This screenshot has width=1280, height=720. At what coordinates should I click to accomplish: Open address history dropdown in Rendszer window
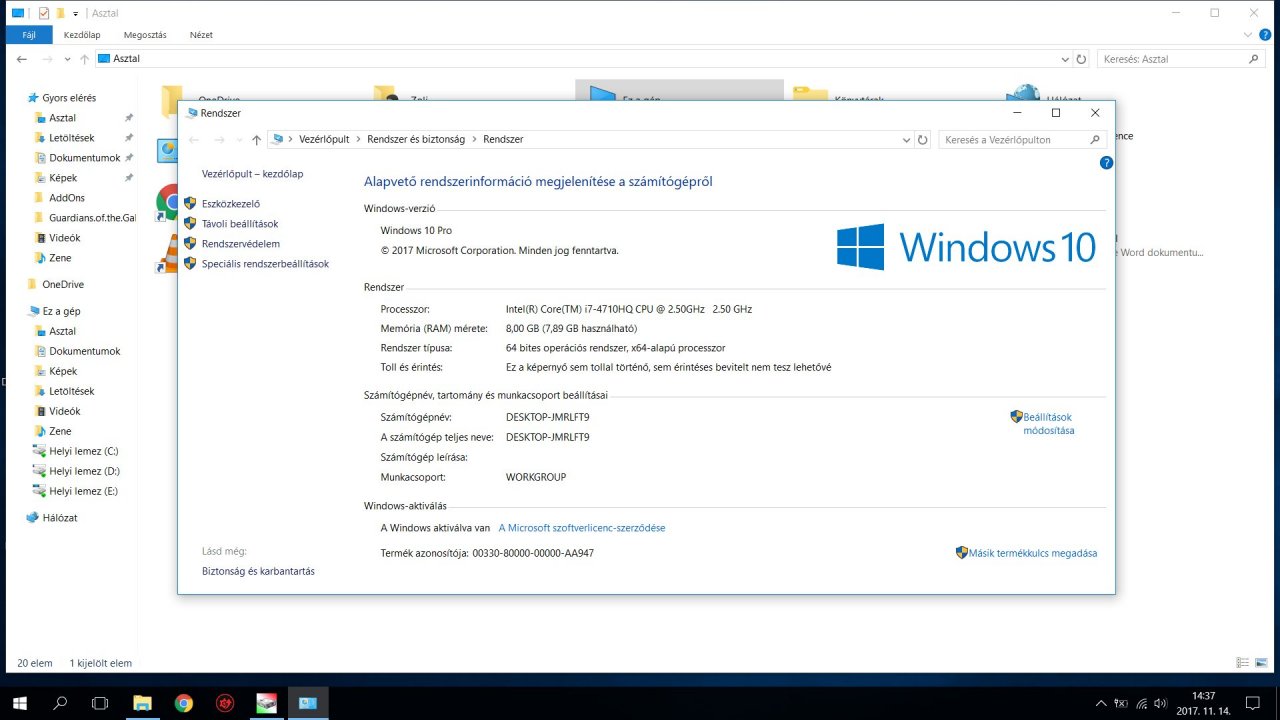click(907, 140)
